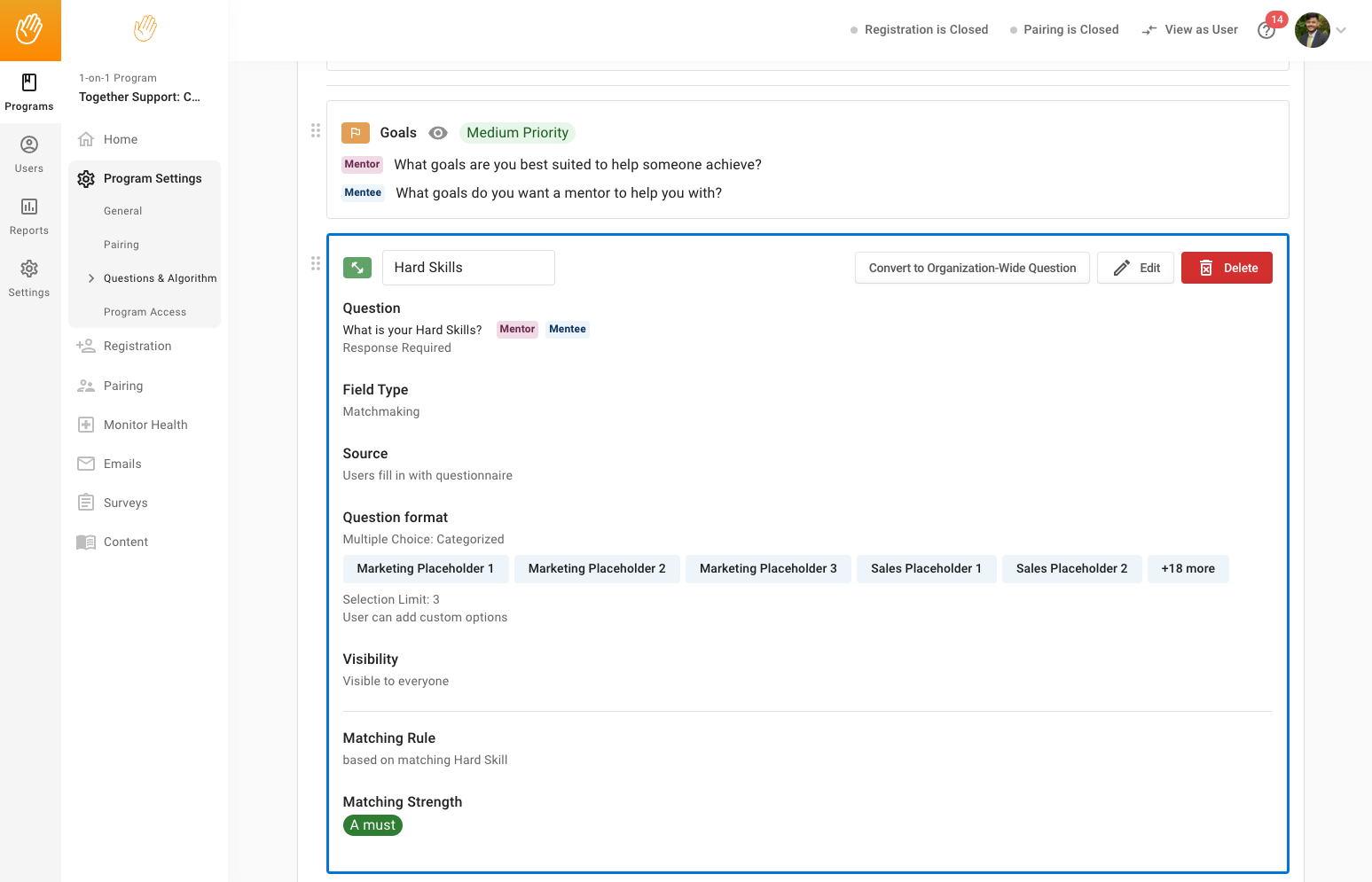Click 'Visible to everyone' text
This screenshot has width=1372, height=882.
tap(396, 681)
